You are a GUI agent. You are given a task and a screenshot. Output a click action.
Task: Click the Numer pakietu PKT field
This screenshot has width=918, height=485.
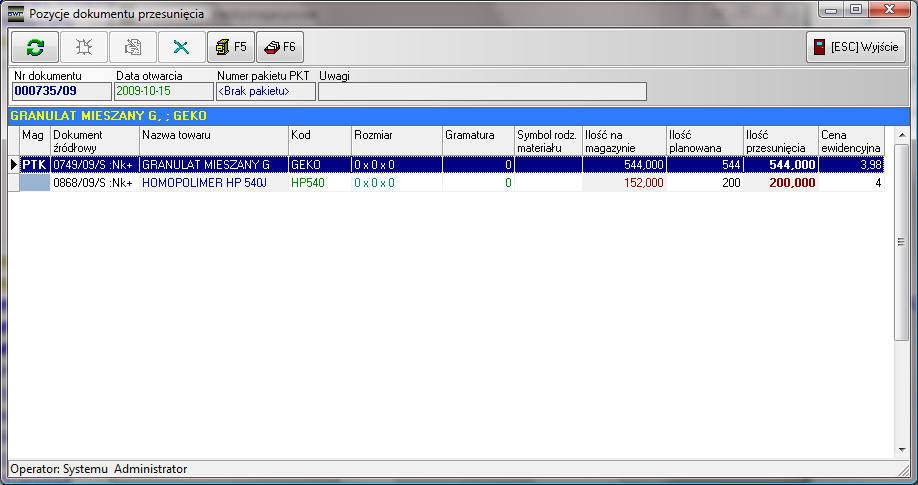(265, 91)
